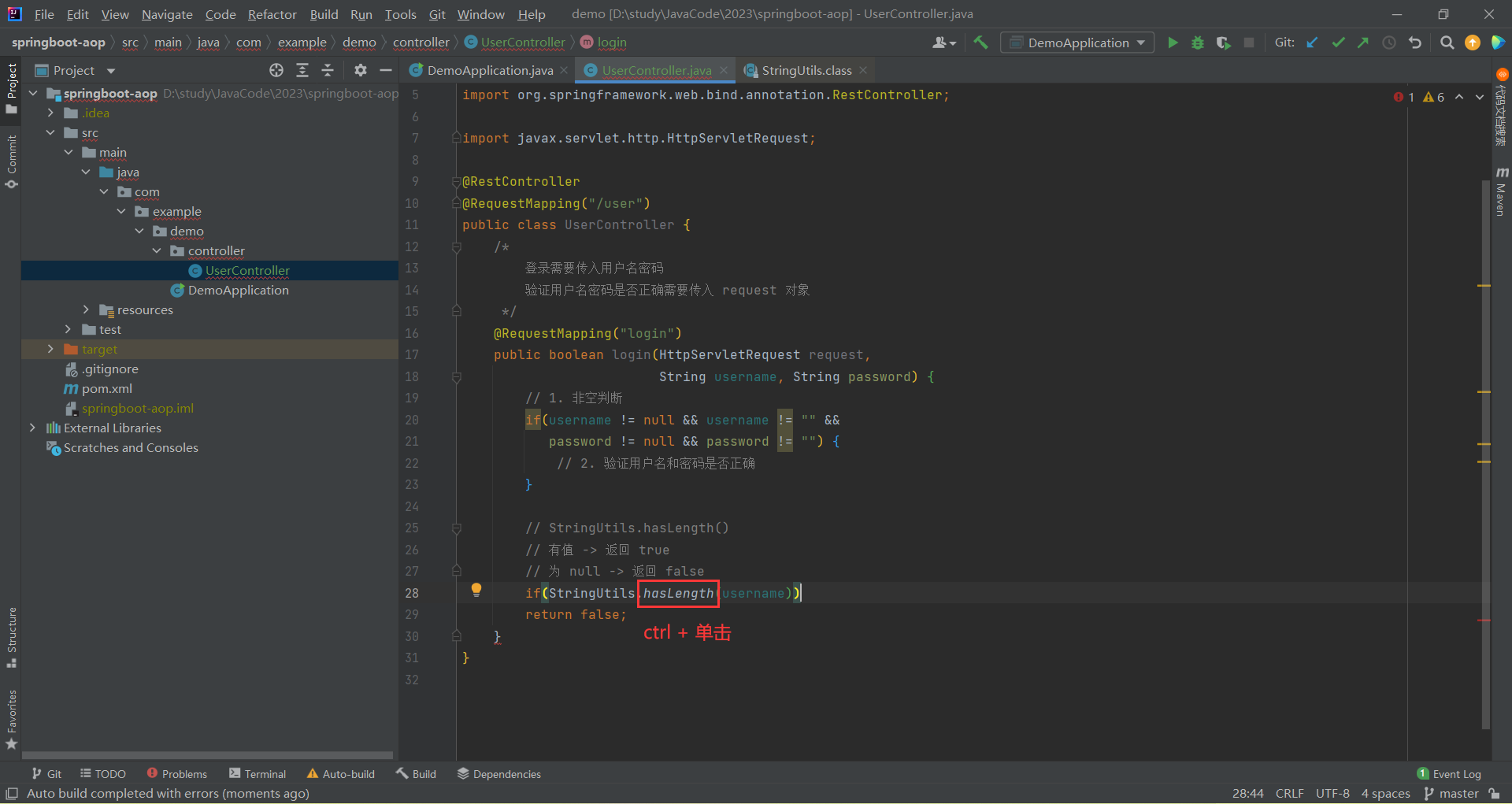Click the lock read-only status icon
Screen dimensions: 1512x804
(1495, 794)
